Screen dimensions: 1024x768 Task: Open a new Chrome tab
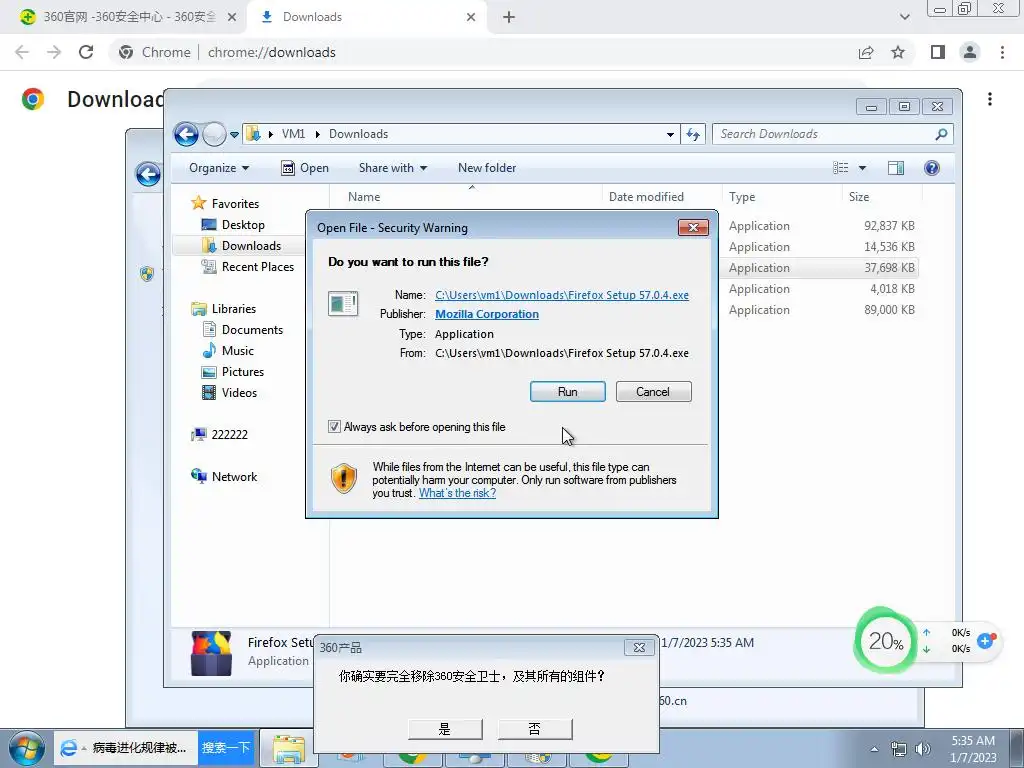pos(509,17)
